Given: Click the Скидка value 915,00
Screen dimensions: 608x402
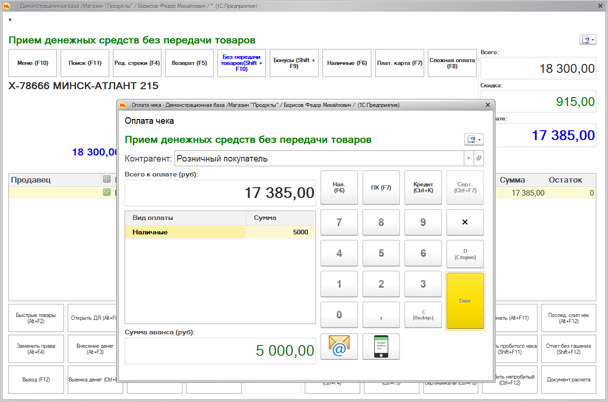Looking at the screenshot, I should (x=538, y=102).
